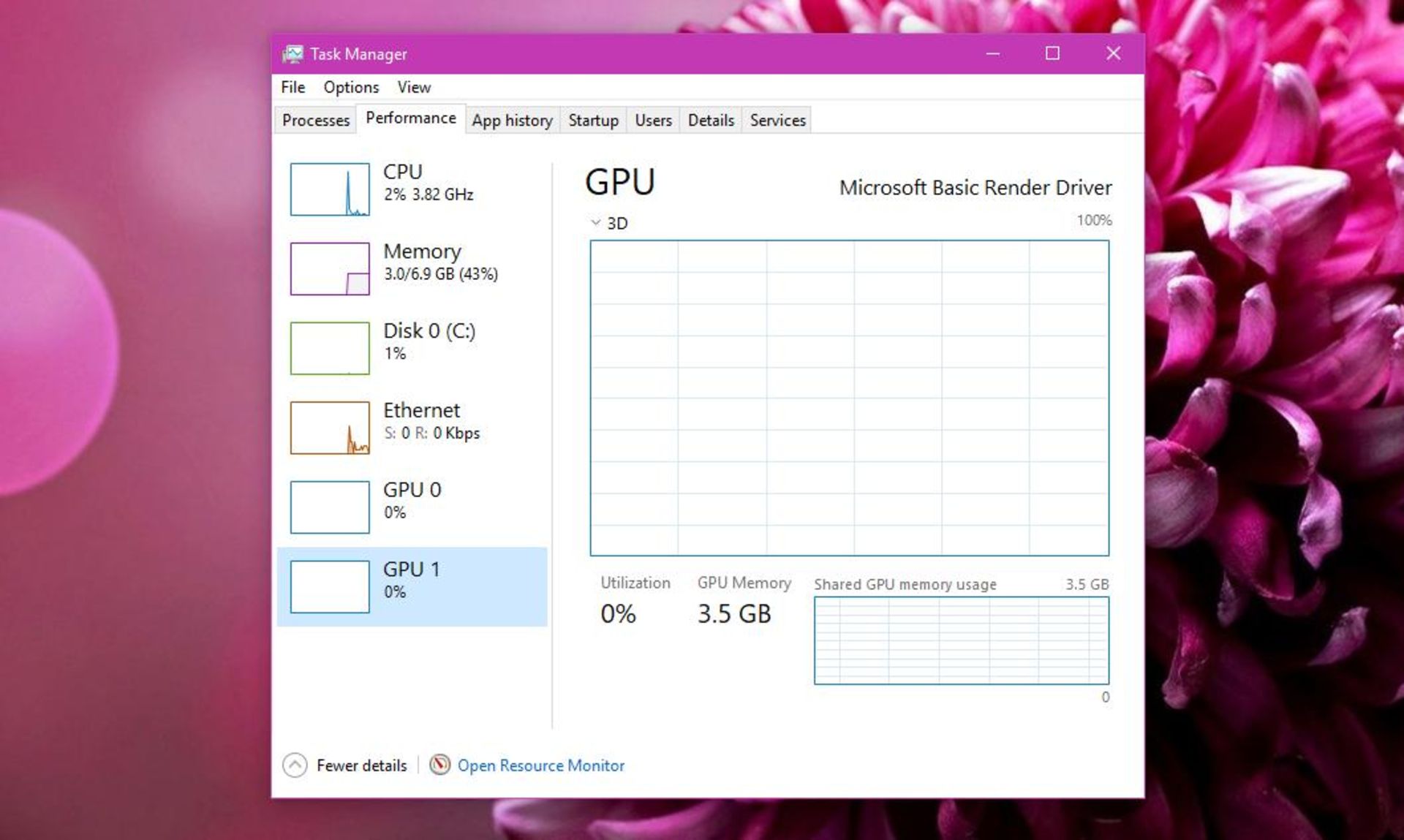Click the Open Resource Monitor link
The height and width of the screenshot is (840, 1404).
tap(540, 765)
